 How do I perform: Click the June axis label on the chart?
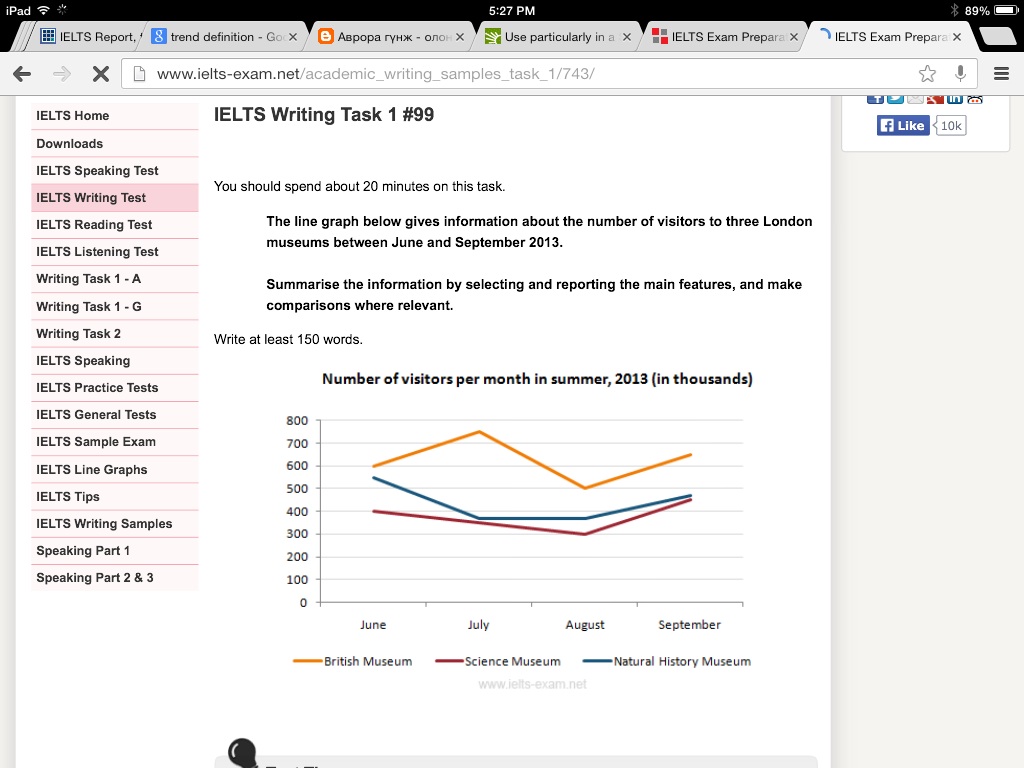(x=373, y=625)
